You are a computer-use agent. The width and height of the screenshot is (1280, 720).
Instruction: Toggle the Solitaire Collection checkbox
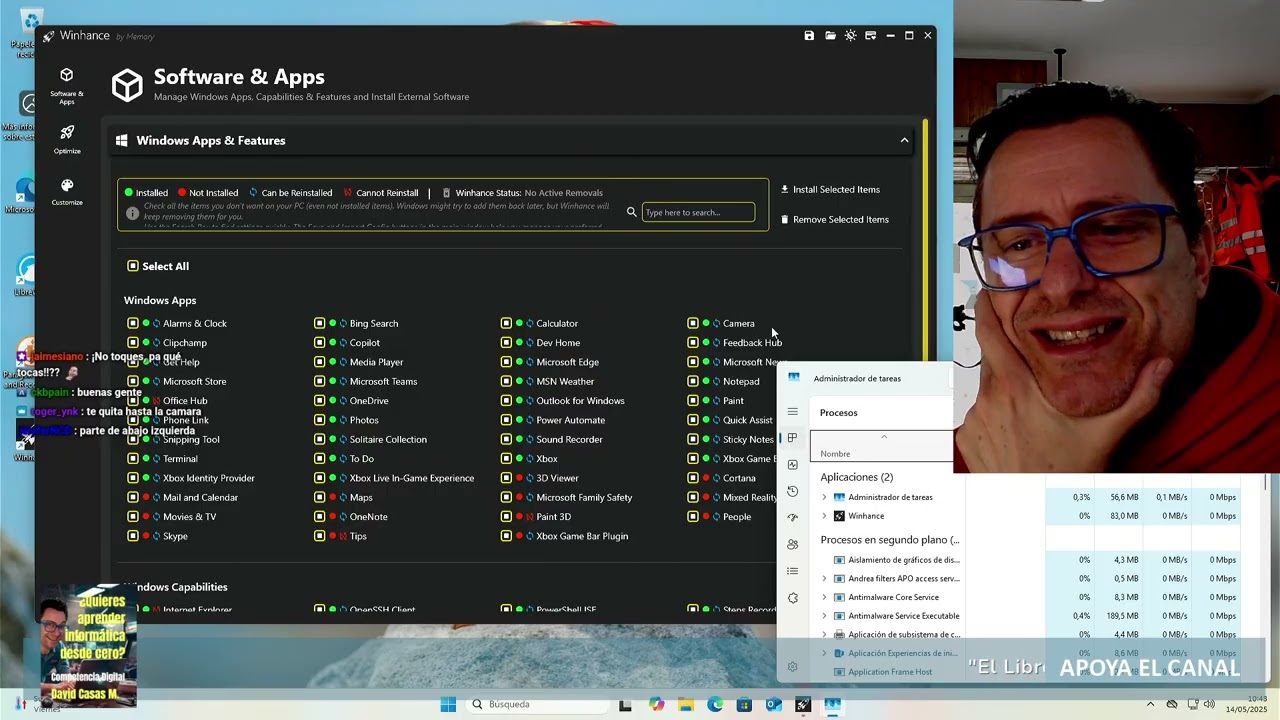pos(320,439)
